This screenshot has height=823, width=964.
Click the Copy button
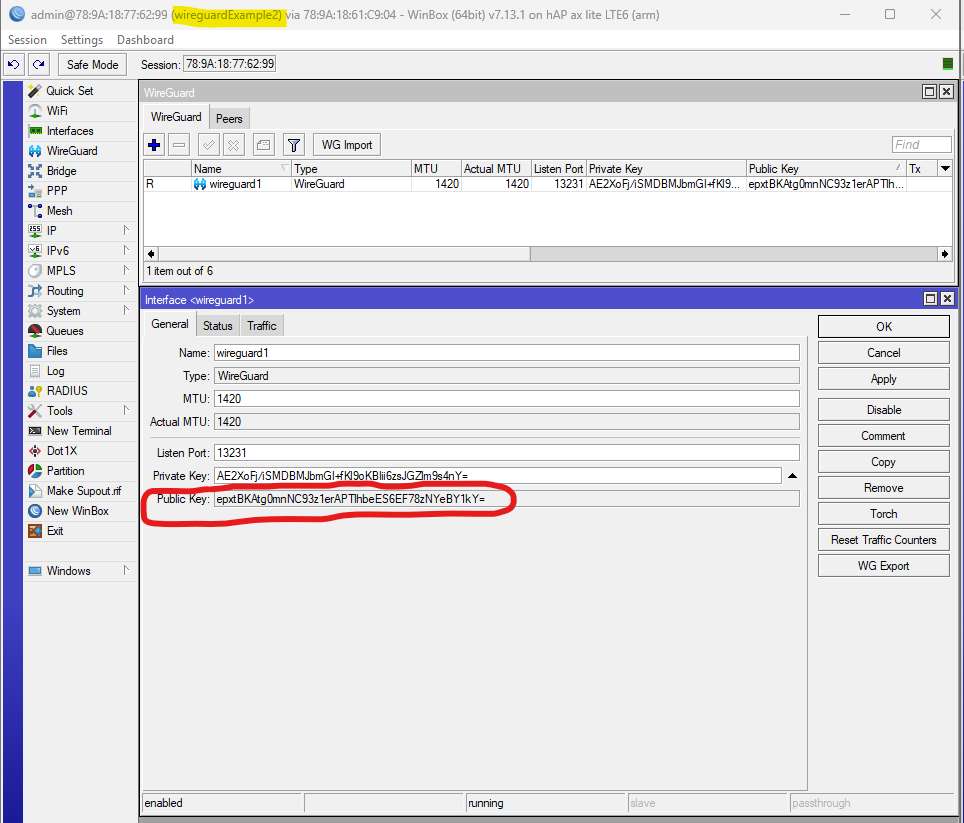[x=883, y=462]
